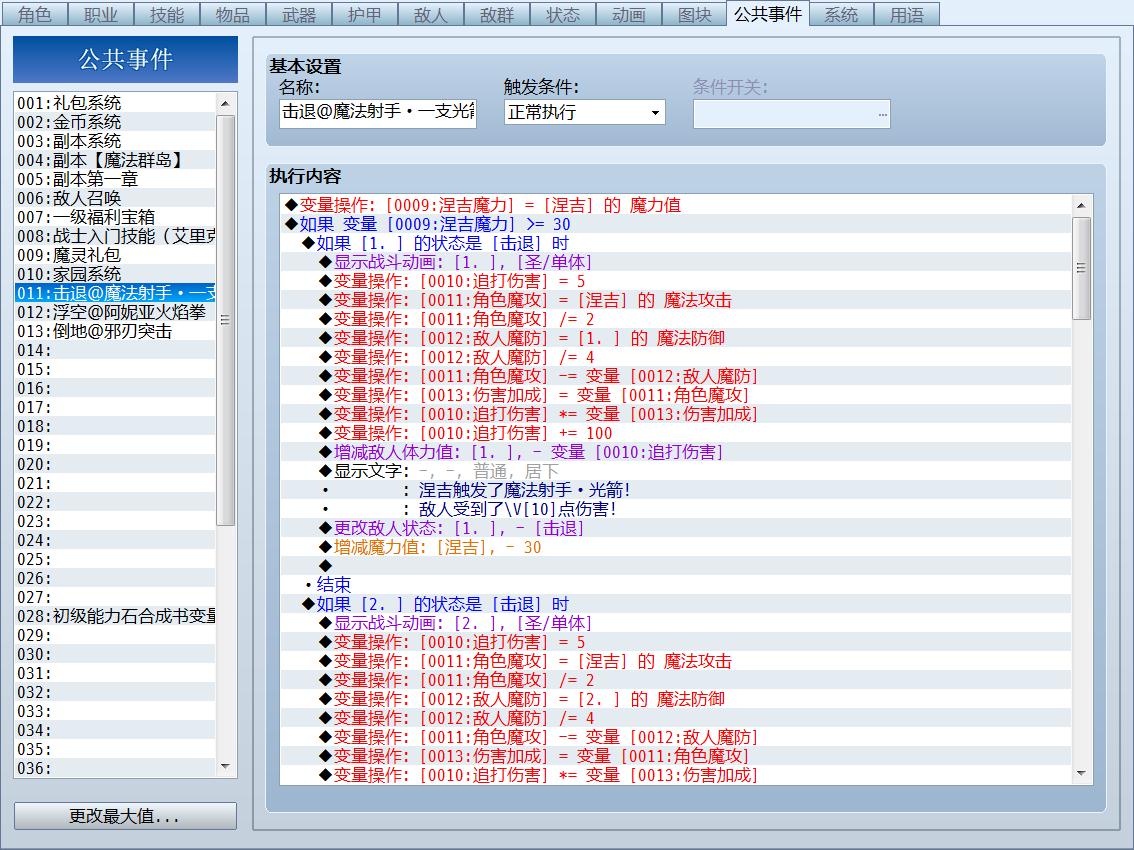
Task: Select line 涅吉触发了魔法射手·光箭!
Action: [676, 490]
